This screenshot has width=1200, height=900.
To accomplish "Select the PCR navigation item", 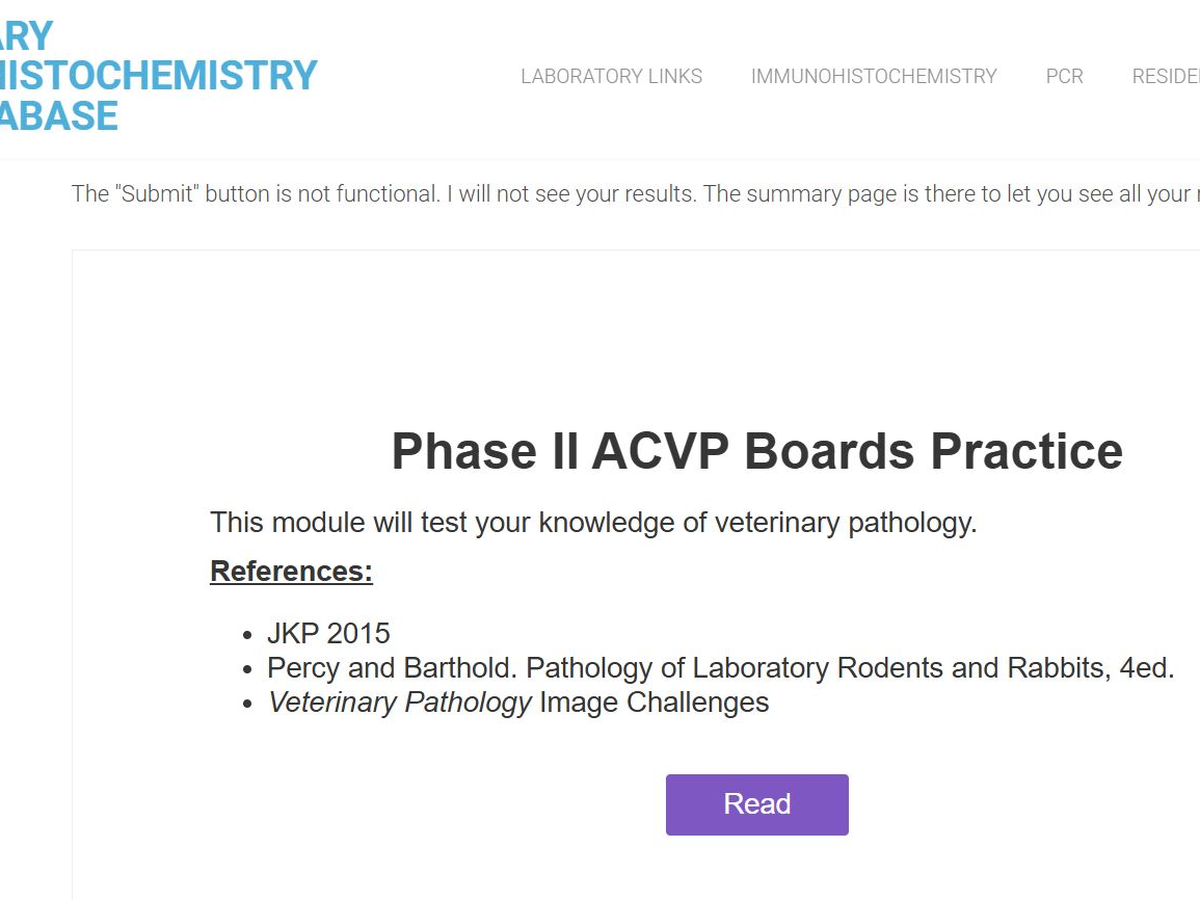I will point(1064,76).
